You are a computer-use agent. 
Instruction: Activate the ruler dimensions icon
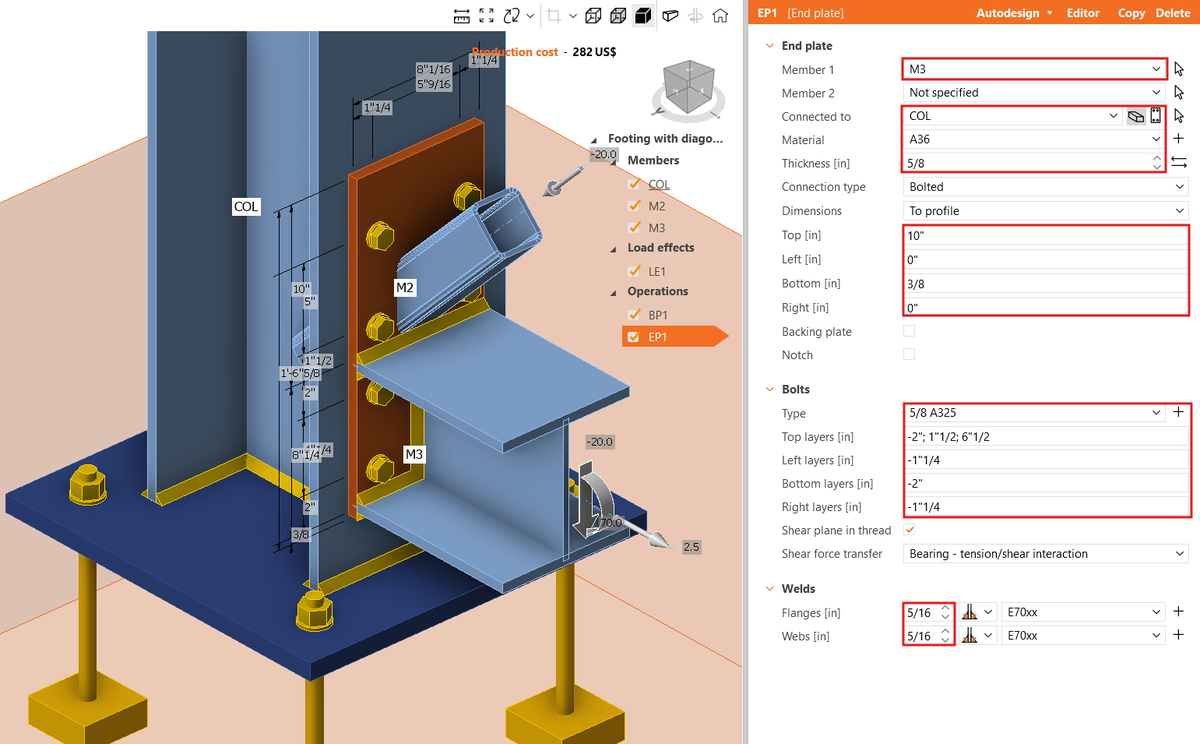pos(462,15)
